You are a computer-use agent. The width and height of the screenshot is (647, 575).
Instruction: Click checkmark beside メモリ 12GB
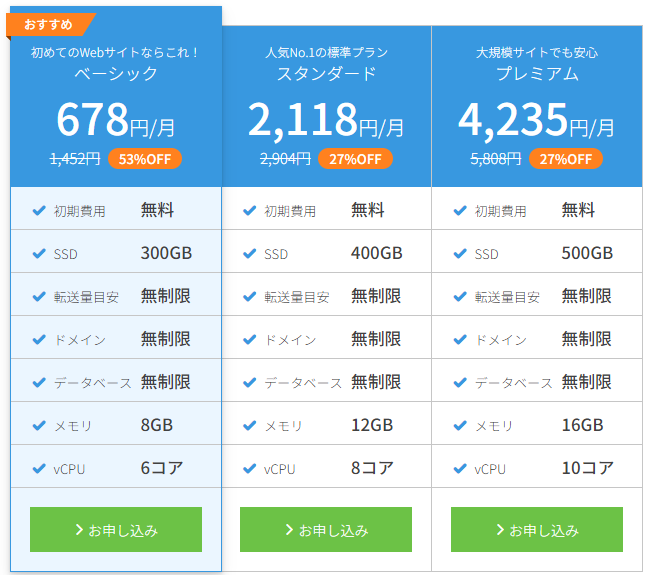[250, 425]
